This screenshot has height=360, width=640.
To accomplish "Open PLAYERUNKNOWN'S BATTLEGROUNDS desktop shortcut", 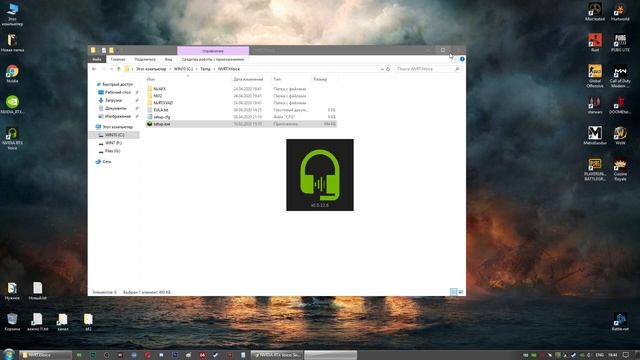I will [595, 170].
